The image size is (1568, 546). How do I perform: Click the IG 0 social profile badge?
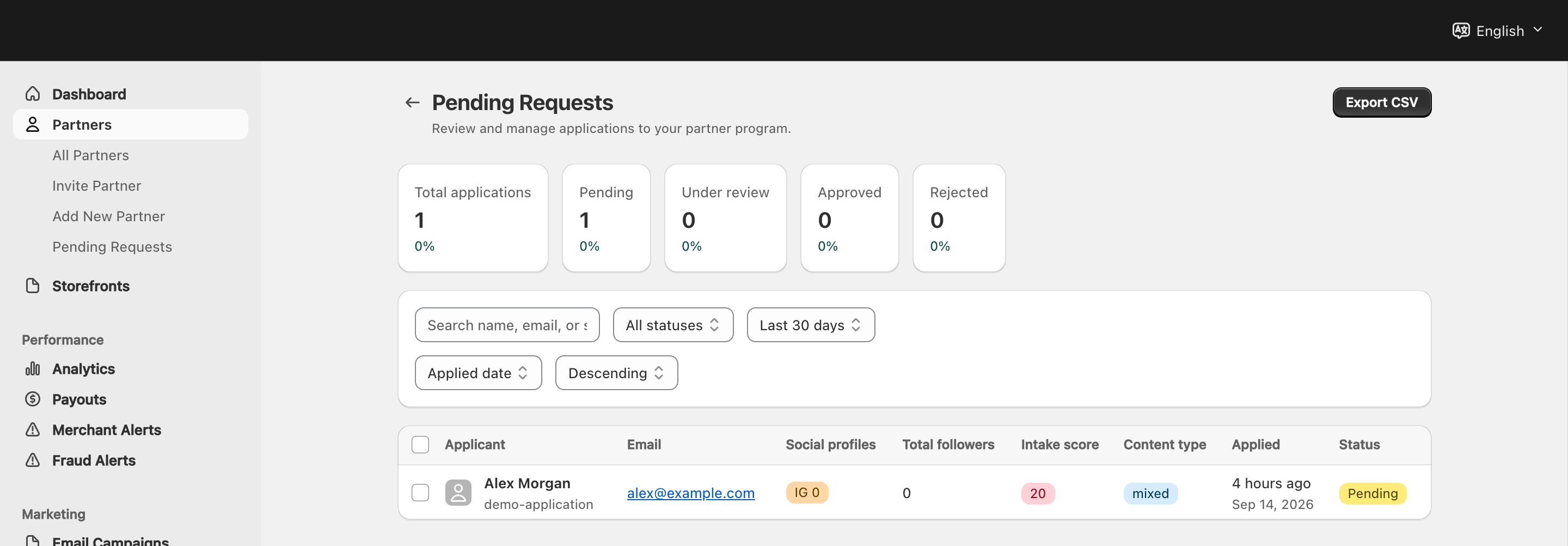click(807, 493)
